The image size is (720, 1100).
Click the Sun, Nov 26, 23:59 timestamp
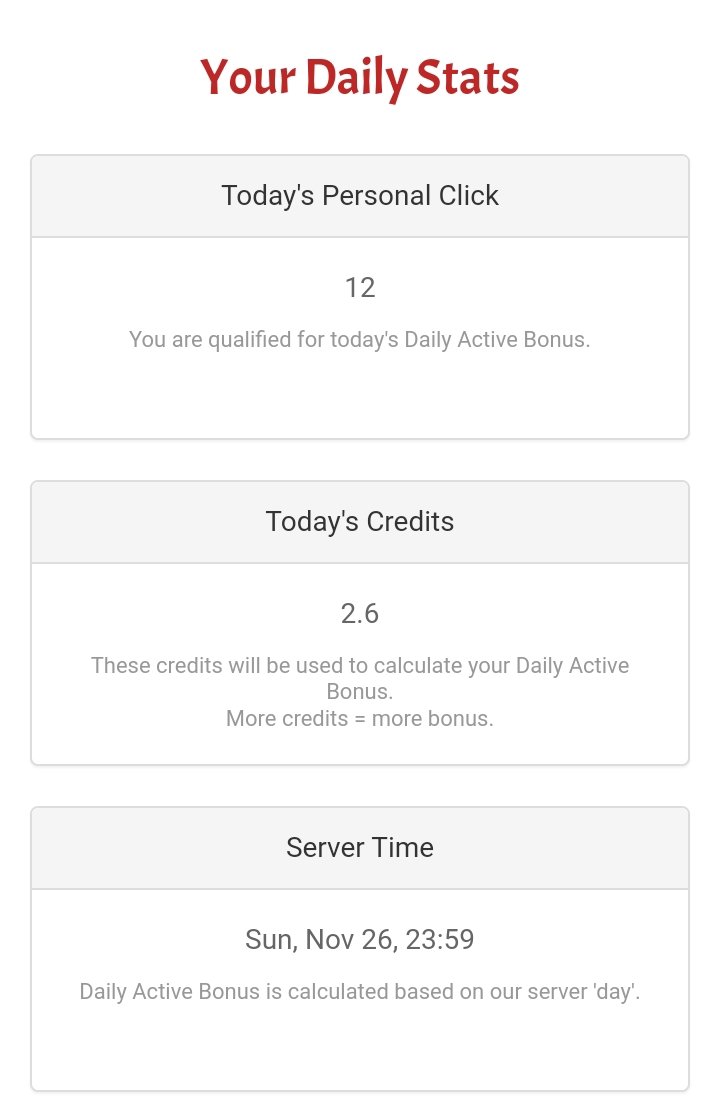click(360, 939)
